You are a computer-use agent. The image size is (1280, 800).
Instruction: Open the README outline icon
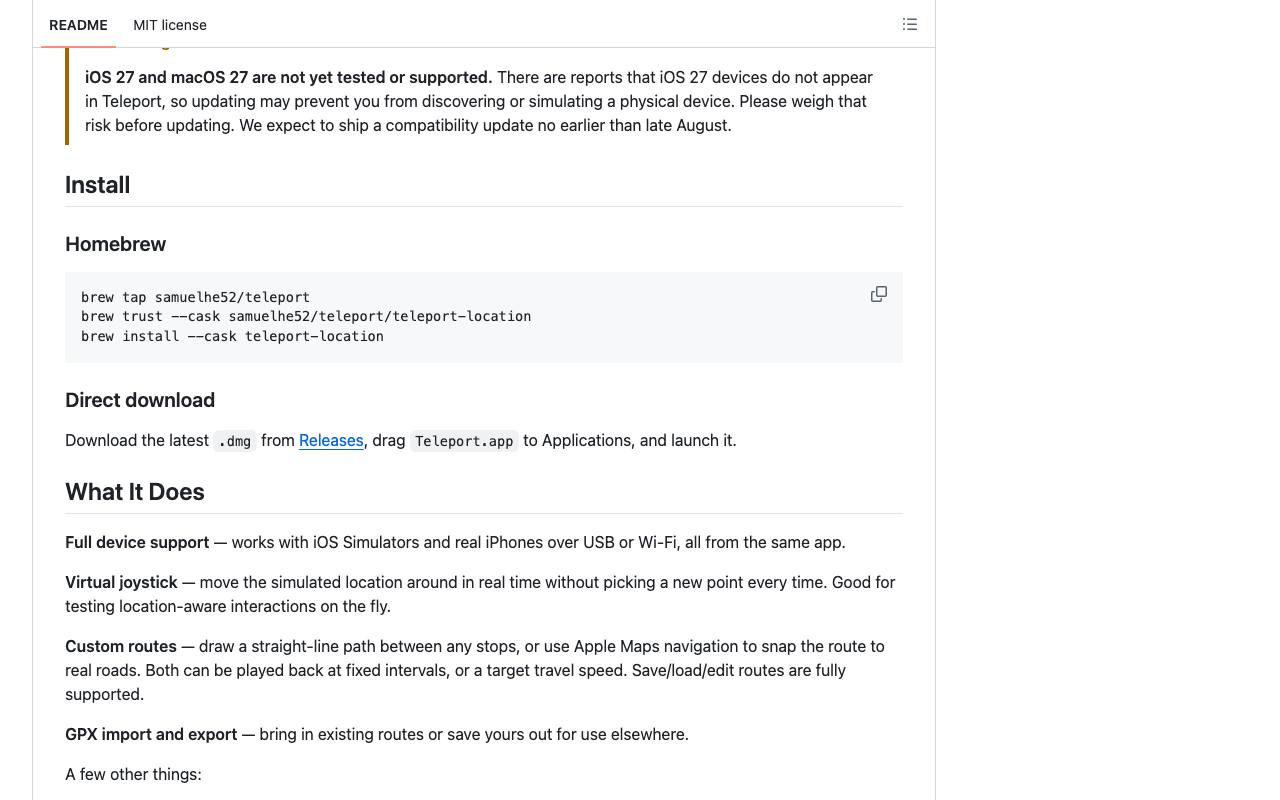point(910,24)
